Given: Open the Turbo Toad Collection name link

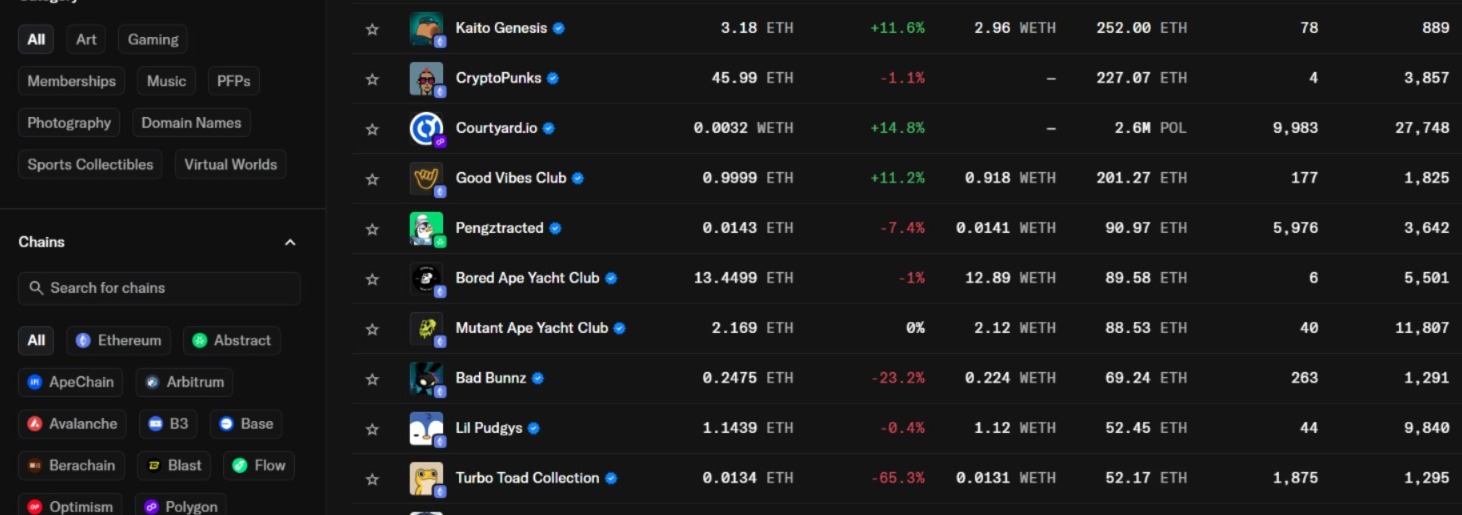Looking at the screenshot, I should coord(527,478).
